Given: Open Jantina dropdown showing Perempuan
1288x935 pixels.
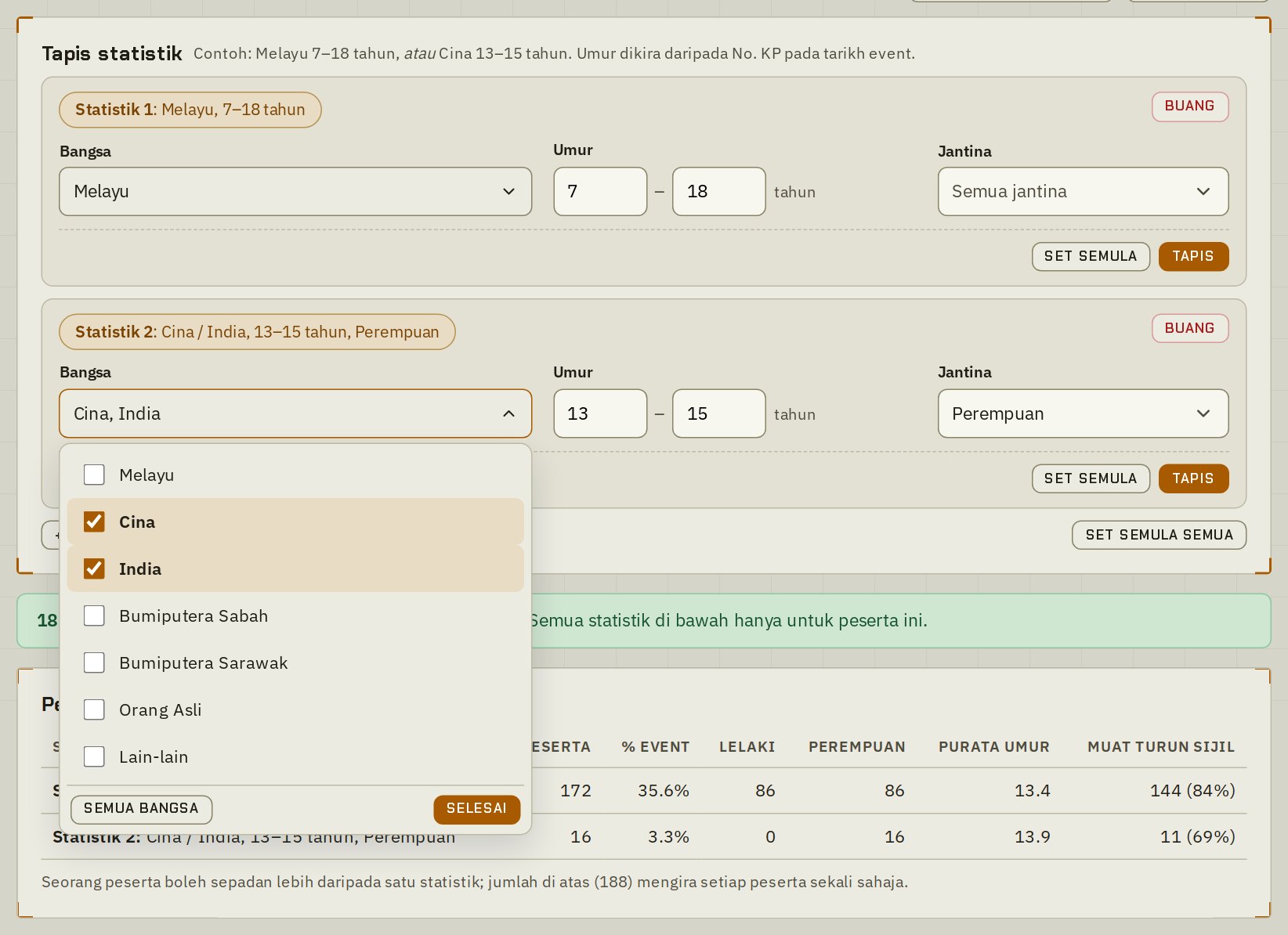Looking at the screenshot, I should pos(1083,413).
